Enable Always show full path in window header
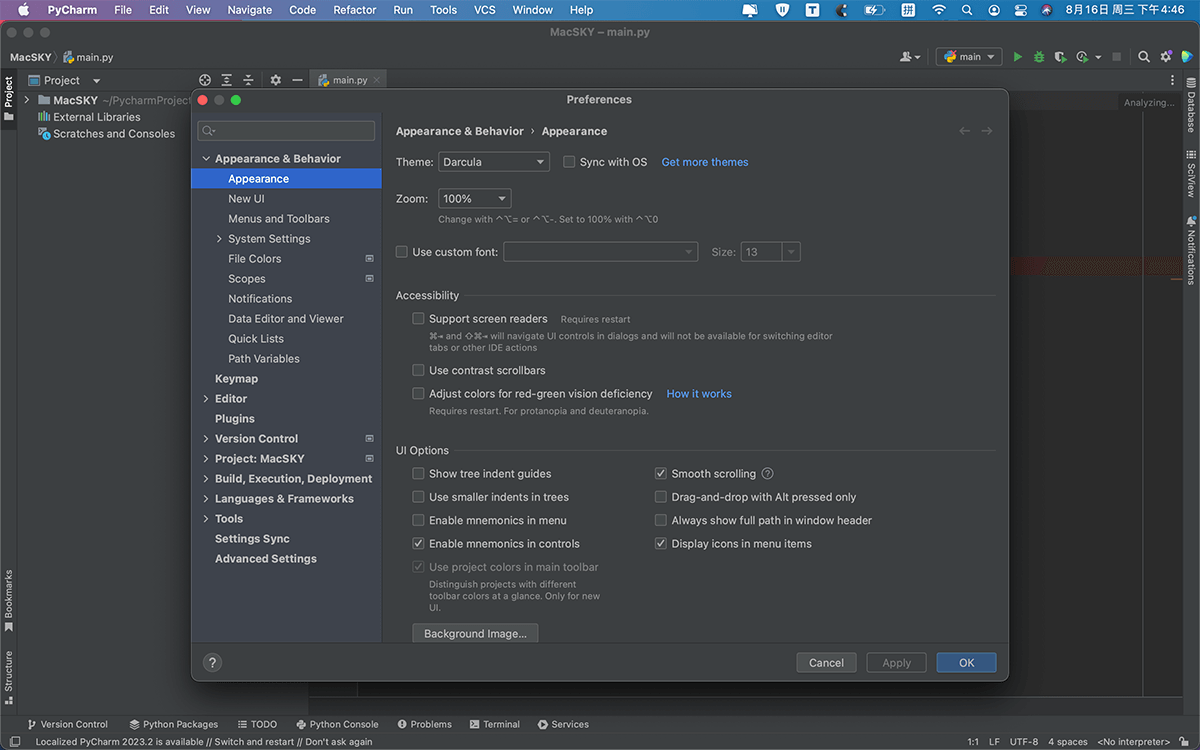Screen dimensions: 1200x750 tap(661, 521)
